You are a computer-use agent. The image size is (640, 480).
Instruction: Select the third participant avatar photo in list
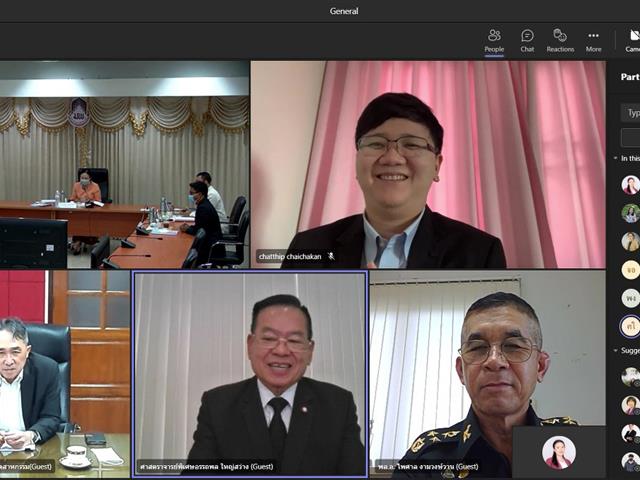tap(631, 241)
